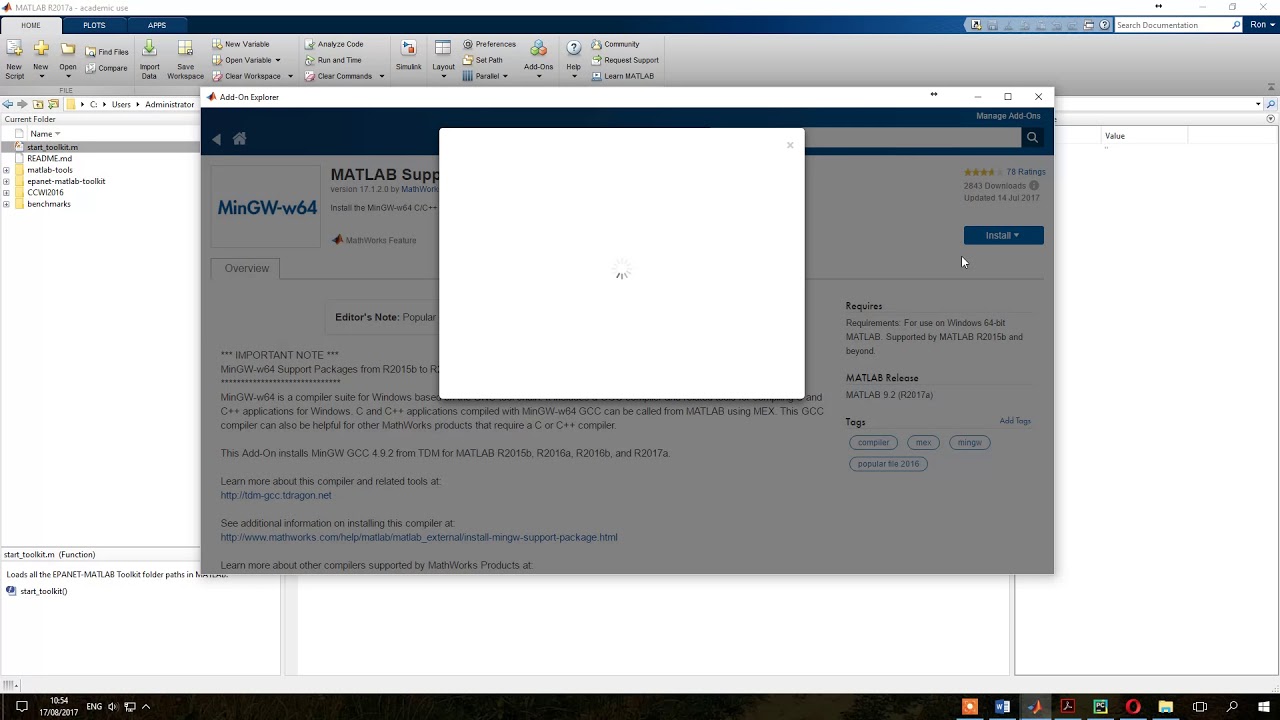Click the Compare files icon
Image resolution: width=1280 pixels, height=720 pixels.
(106, 68)
